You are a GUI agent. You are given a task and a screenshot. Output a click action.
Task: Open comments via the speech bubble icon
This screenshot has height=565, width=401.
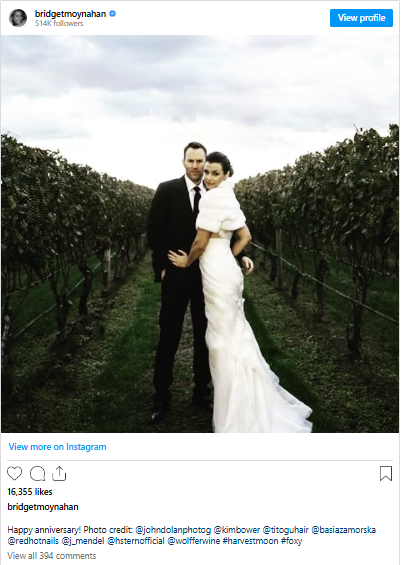(37, 473)
